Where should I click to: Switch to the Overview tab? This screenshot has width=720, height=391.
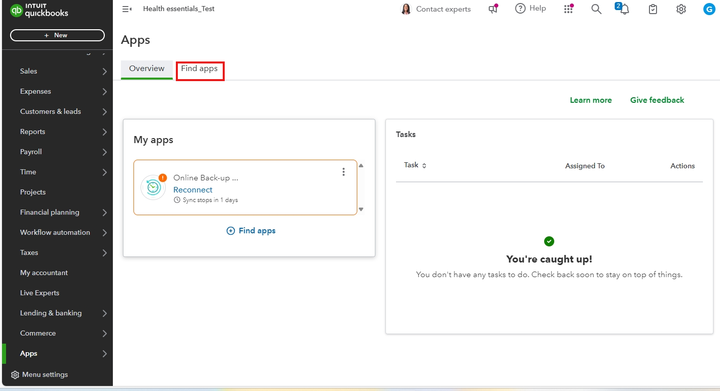coord(146,69)
